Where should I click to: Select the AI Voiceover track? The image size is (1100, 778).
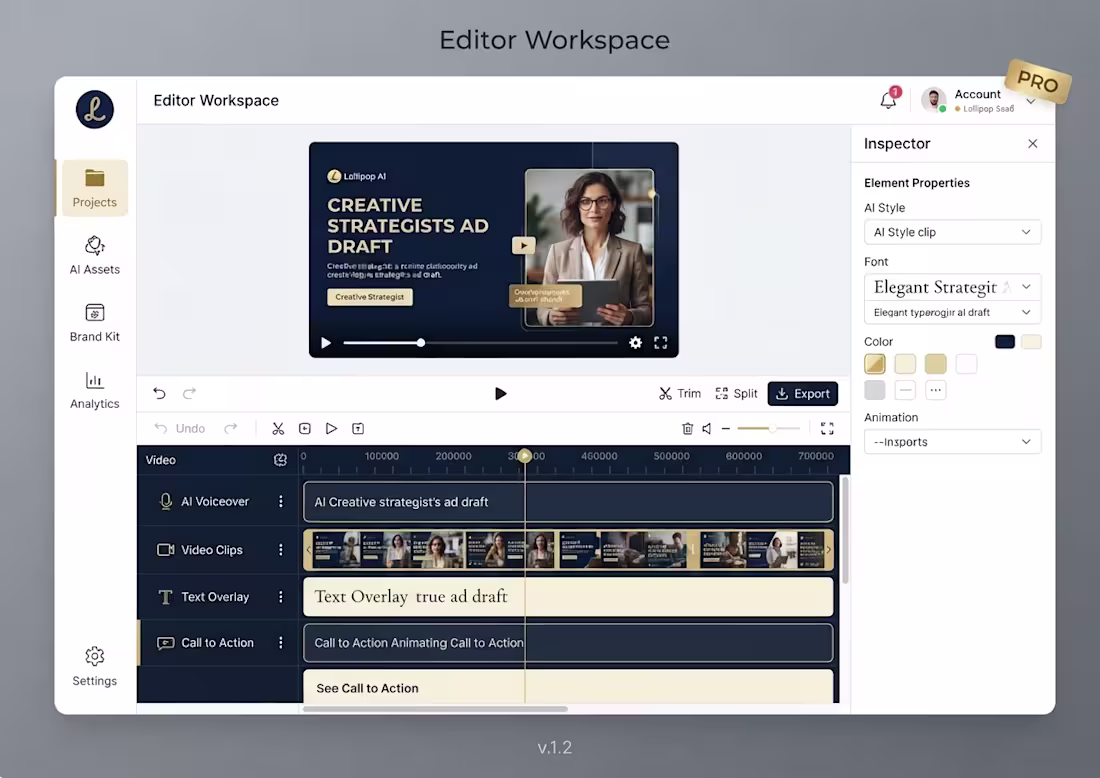(218, 502)
